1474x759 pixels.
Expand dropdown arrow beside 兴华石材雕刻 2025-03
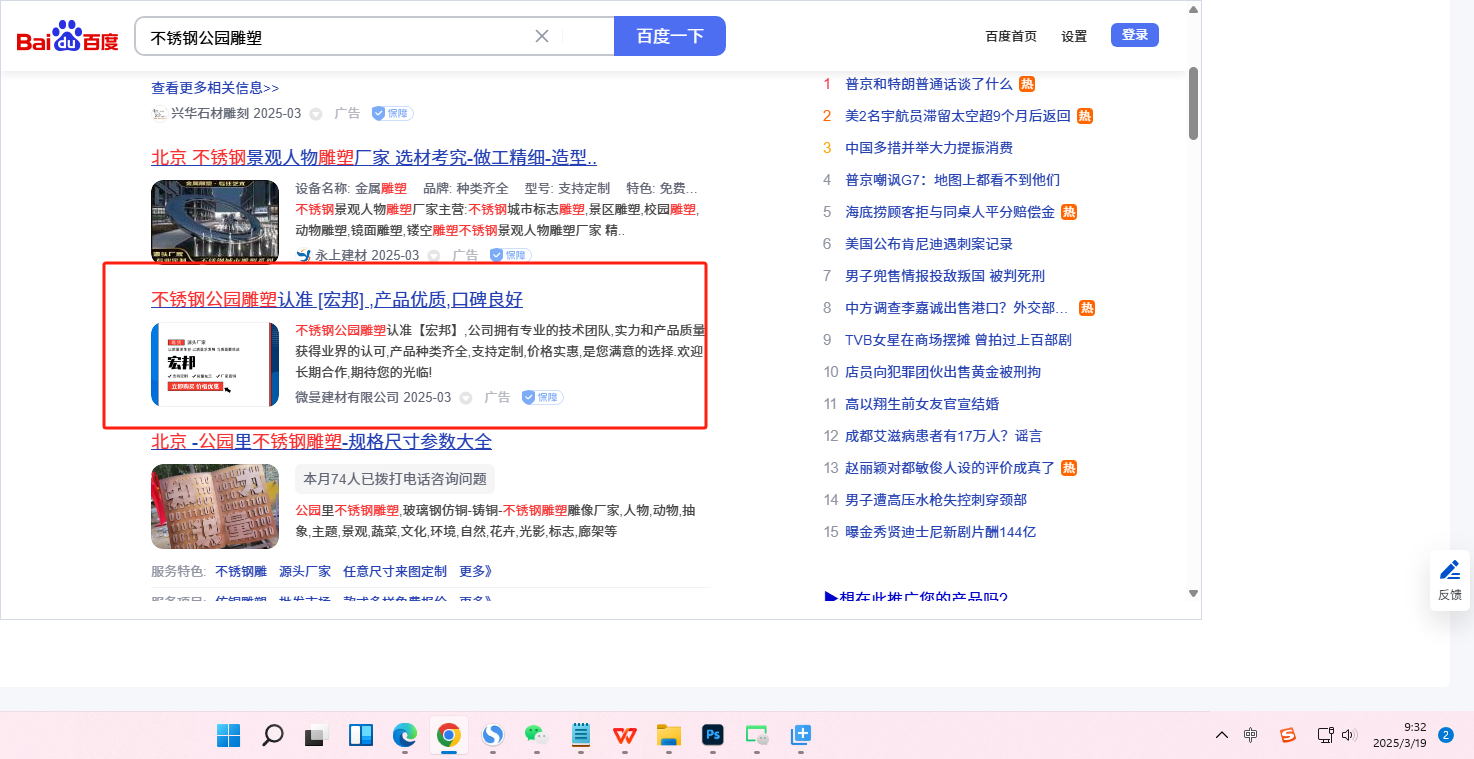(316, 114)
